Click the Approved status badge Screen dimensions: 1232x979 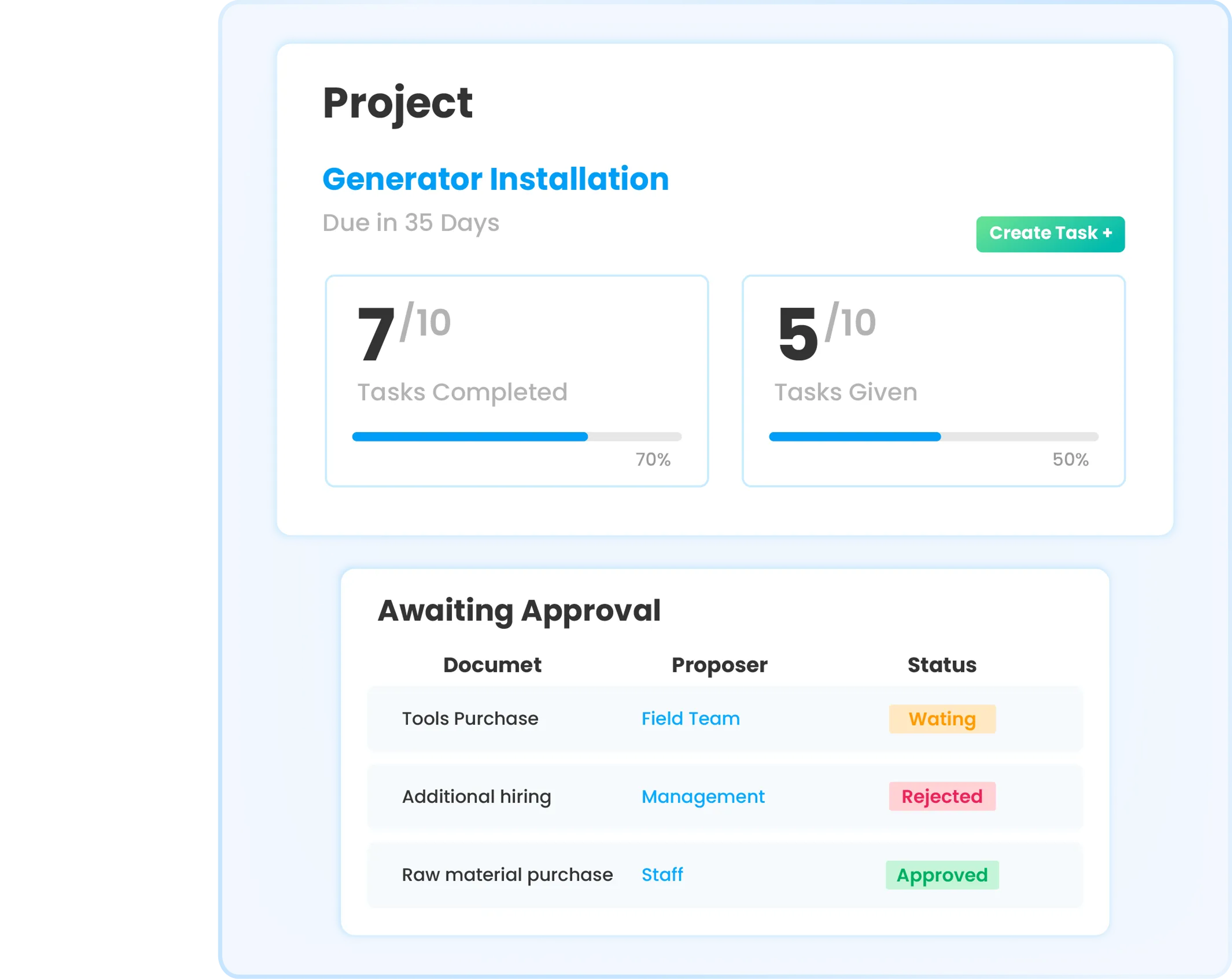tap(942, 874)
